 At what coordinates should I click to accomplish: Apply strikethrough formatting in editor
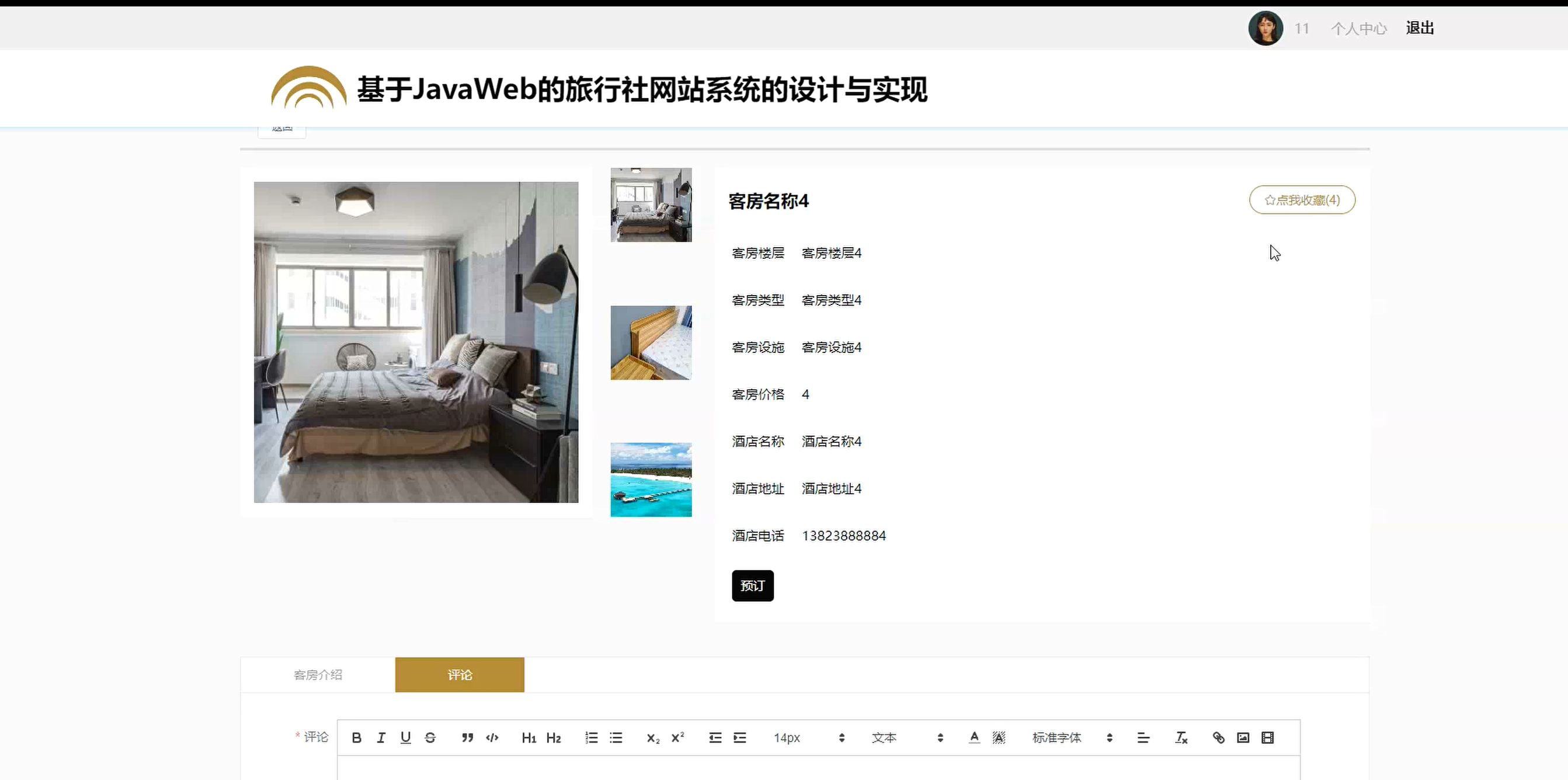point(430,737)
